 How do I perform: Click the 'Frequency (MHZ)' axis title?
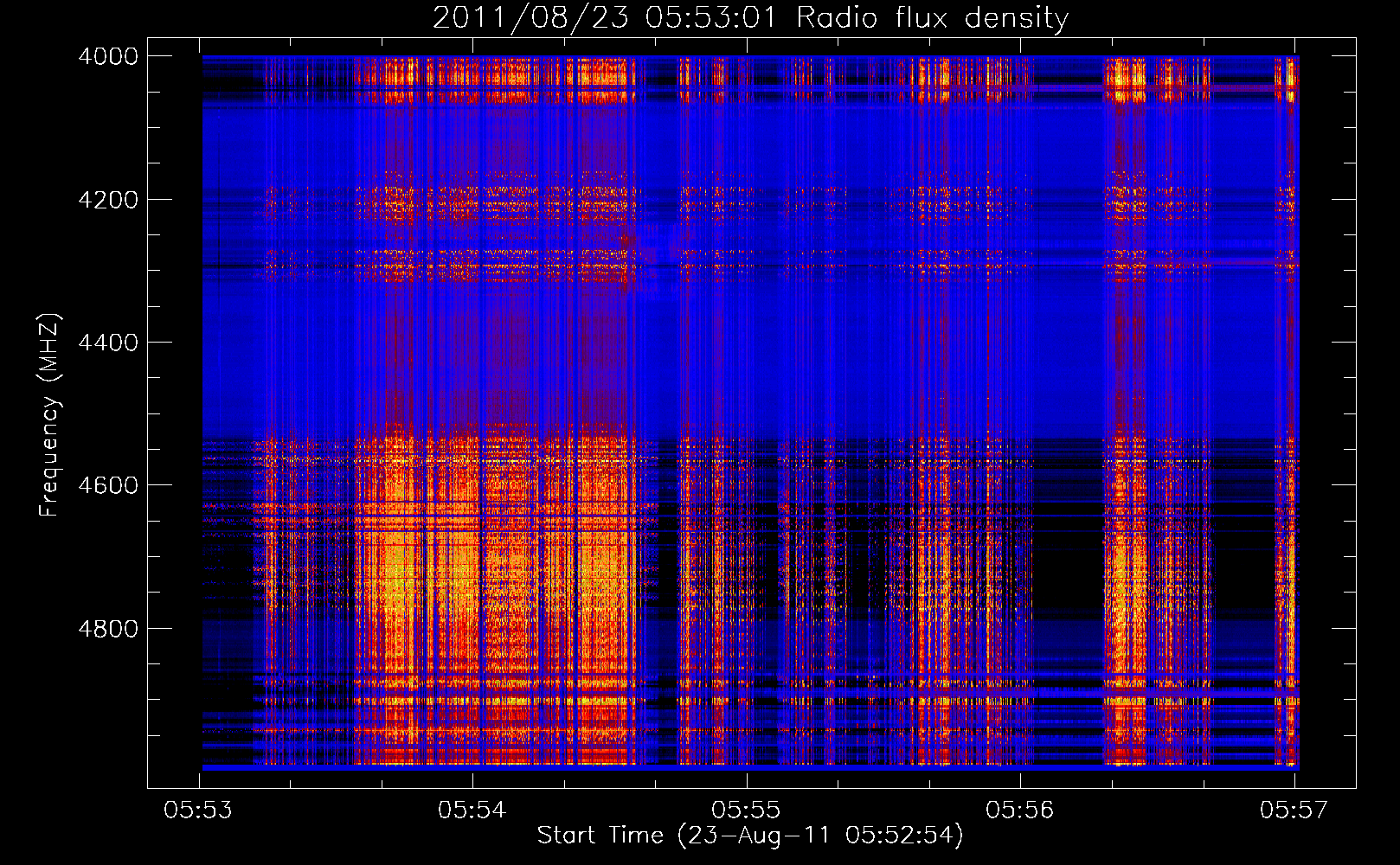click(x=50, y=414)
